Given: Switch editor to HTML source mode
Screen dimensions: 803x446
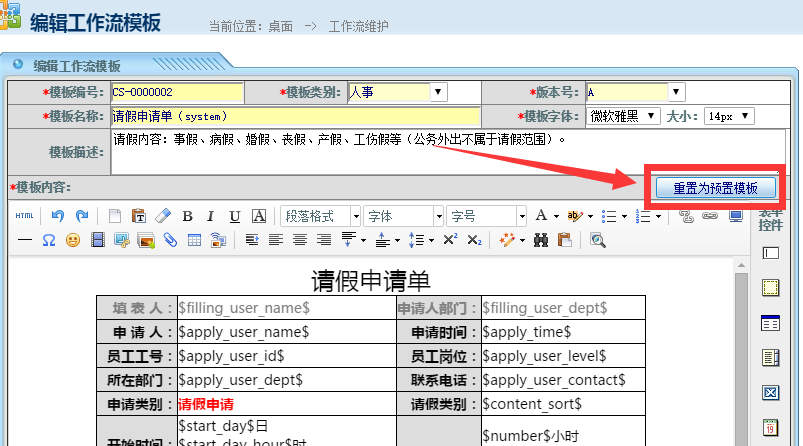Looking at the screenshot, I should click(24, 216).
